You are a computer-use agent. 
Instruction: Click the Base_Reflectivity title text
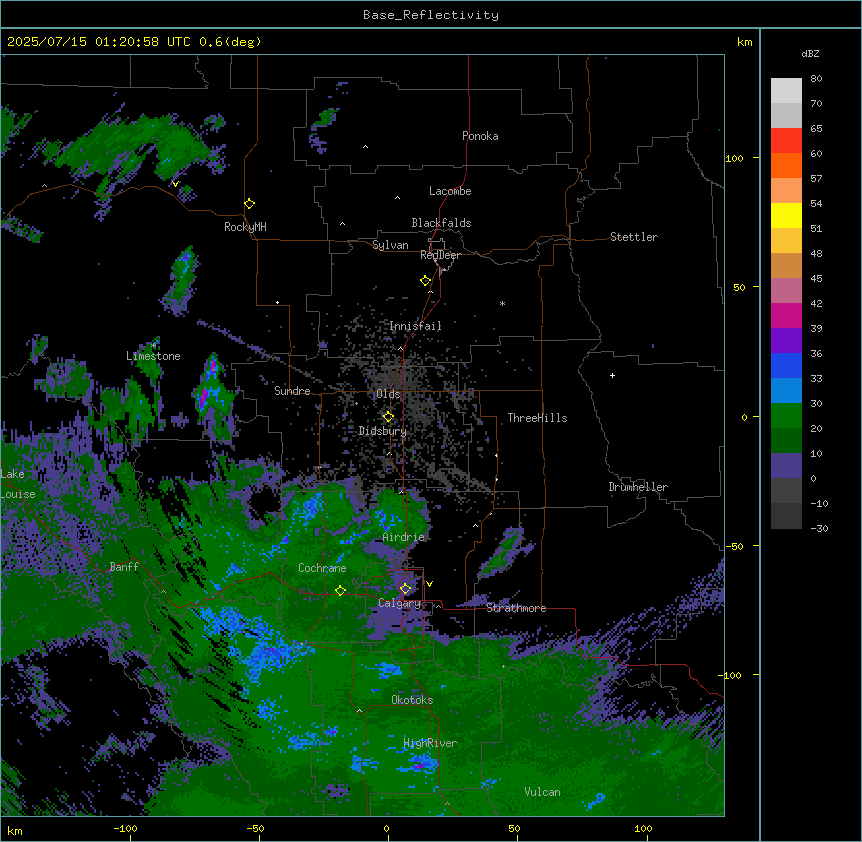(x=431, y=15)
